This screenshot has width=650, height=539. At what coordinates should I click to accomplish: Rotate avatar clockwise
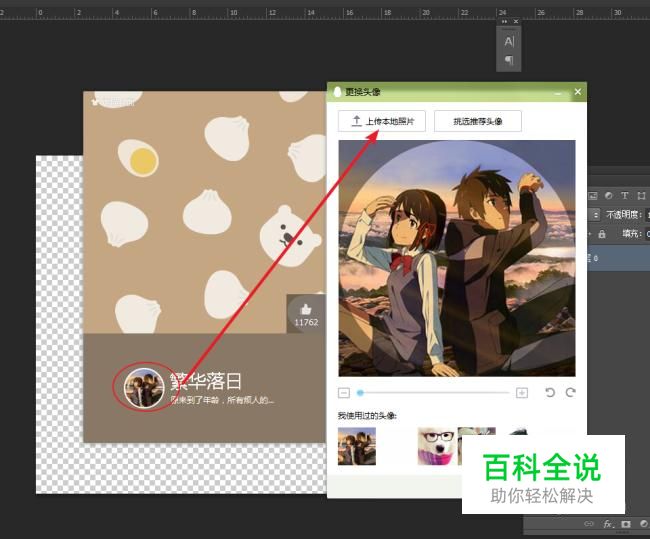[x=571, y=392]
